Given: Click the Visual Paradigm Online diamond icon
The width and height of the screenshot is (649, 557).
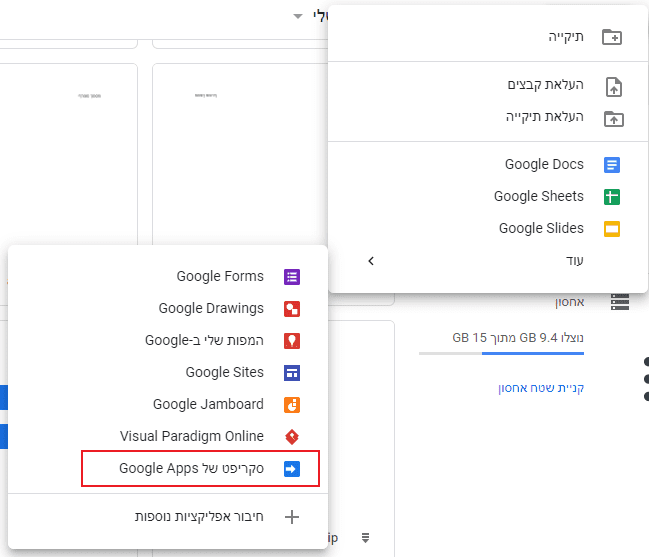Looking at the screenshot, I should click(x=292, y=437).
